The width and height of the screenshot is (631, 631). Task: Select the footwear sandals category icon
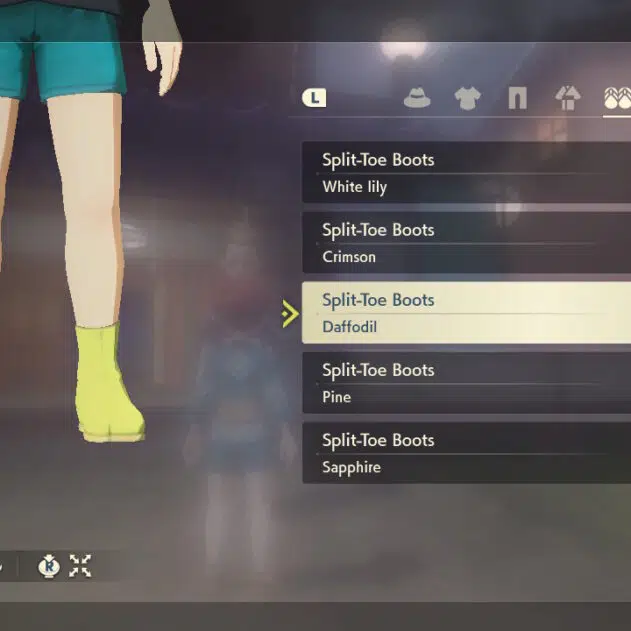(617, 98)
